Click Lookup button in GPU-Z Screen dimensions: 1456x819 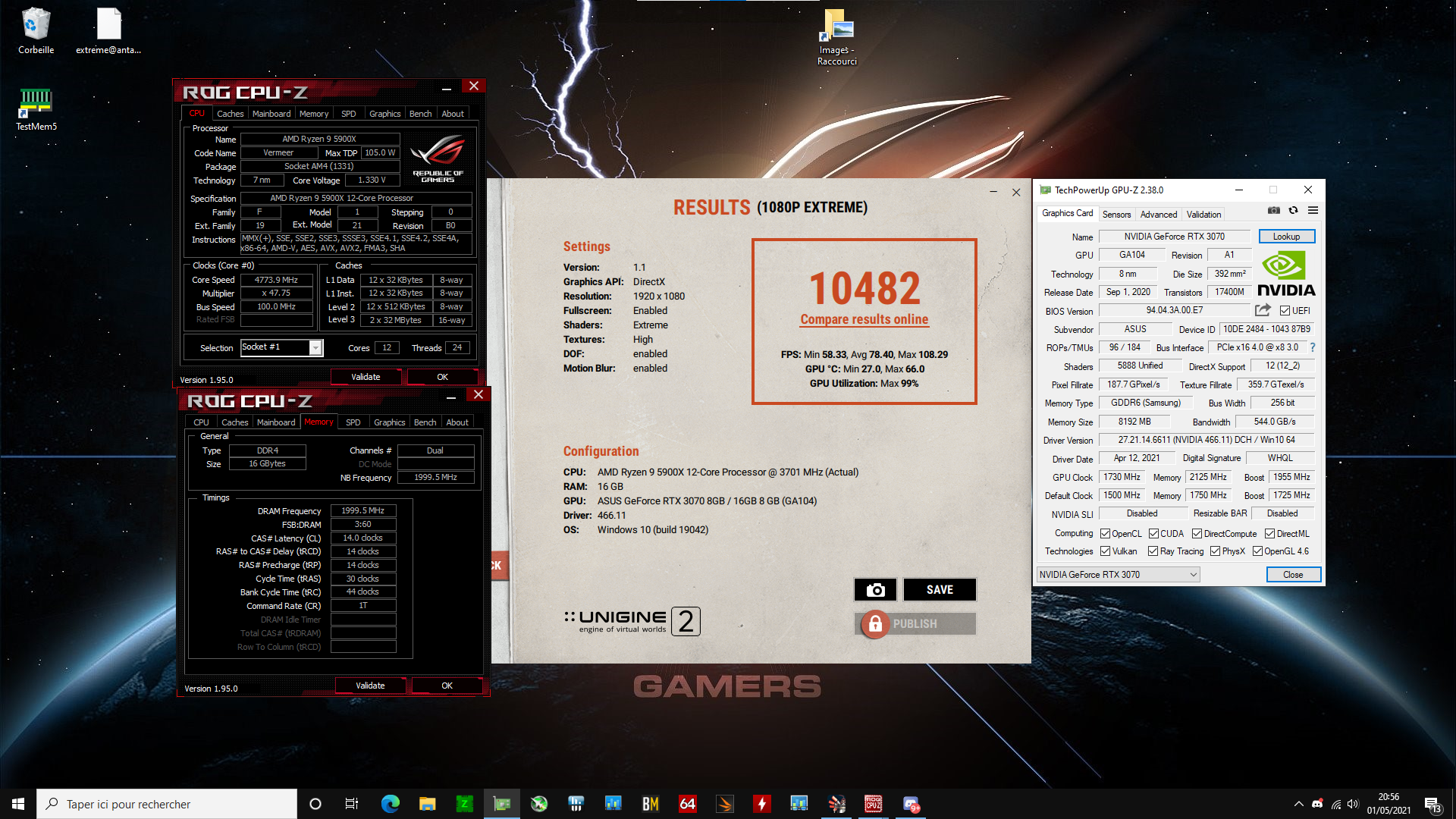click(x=1286, y=237)
